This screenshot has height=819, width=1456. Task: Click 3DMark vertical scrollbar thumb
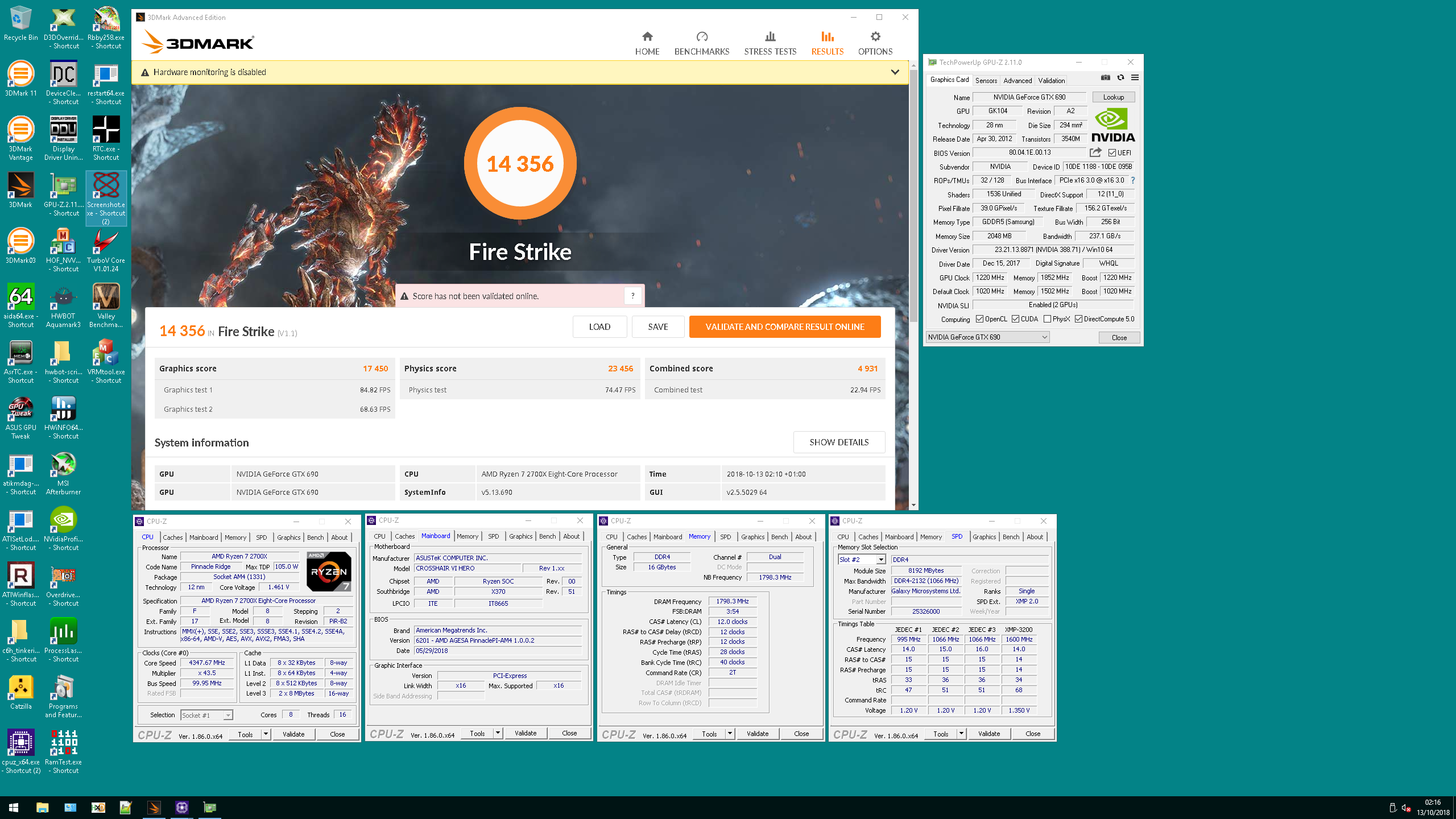913,196
